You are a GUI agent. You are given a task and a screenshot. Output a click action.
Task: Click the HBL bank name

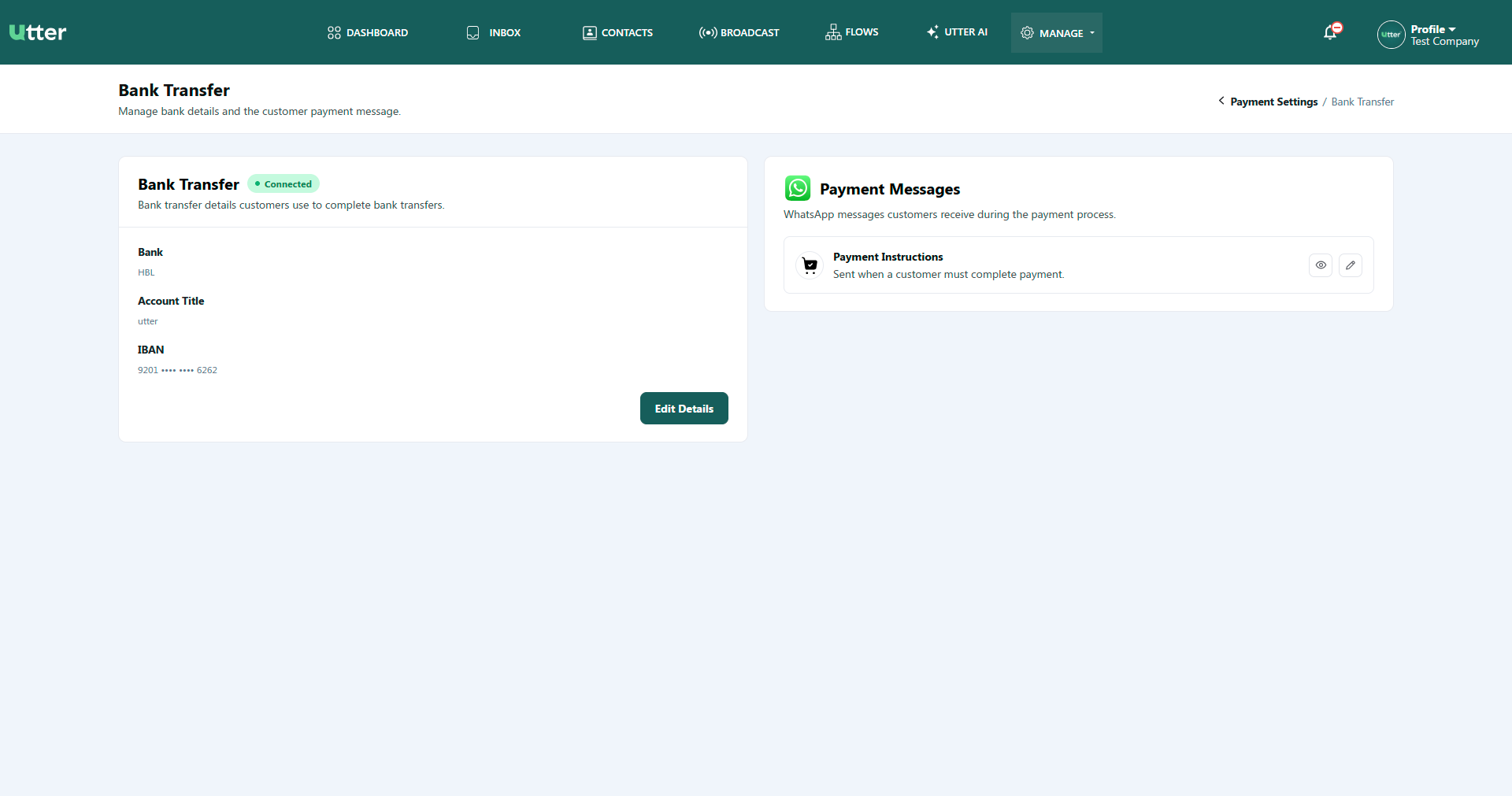point(146,272)
